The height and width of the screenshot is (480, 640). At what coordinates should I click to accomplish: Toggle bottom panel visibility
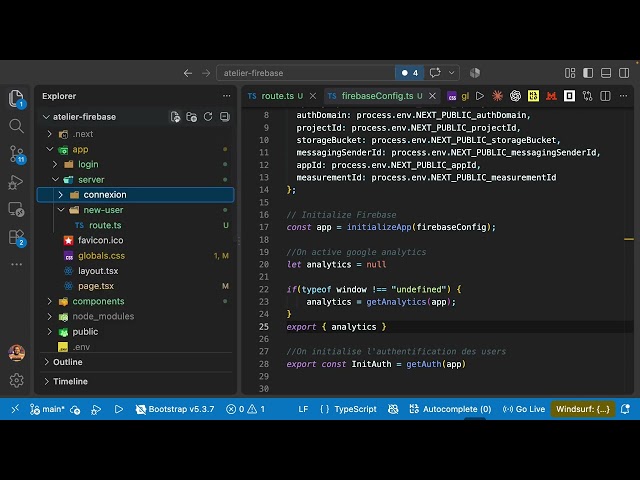point(606,73)
